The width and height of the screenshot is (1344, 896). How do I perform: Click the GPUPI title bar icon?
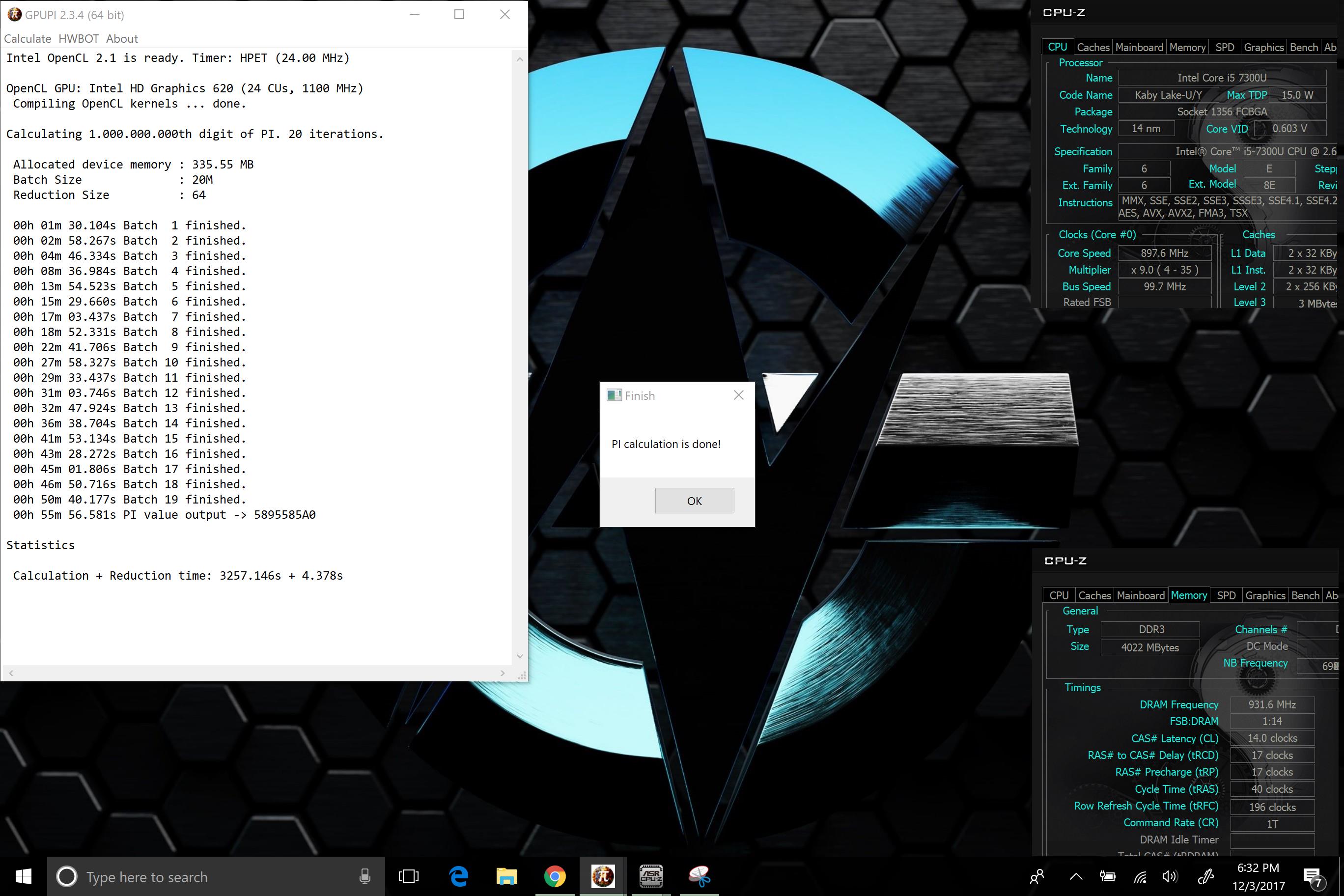14,14
